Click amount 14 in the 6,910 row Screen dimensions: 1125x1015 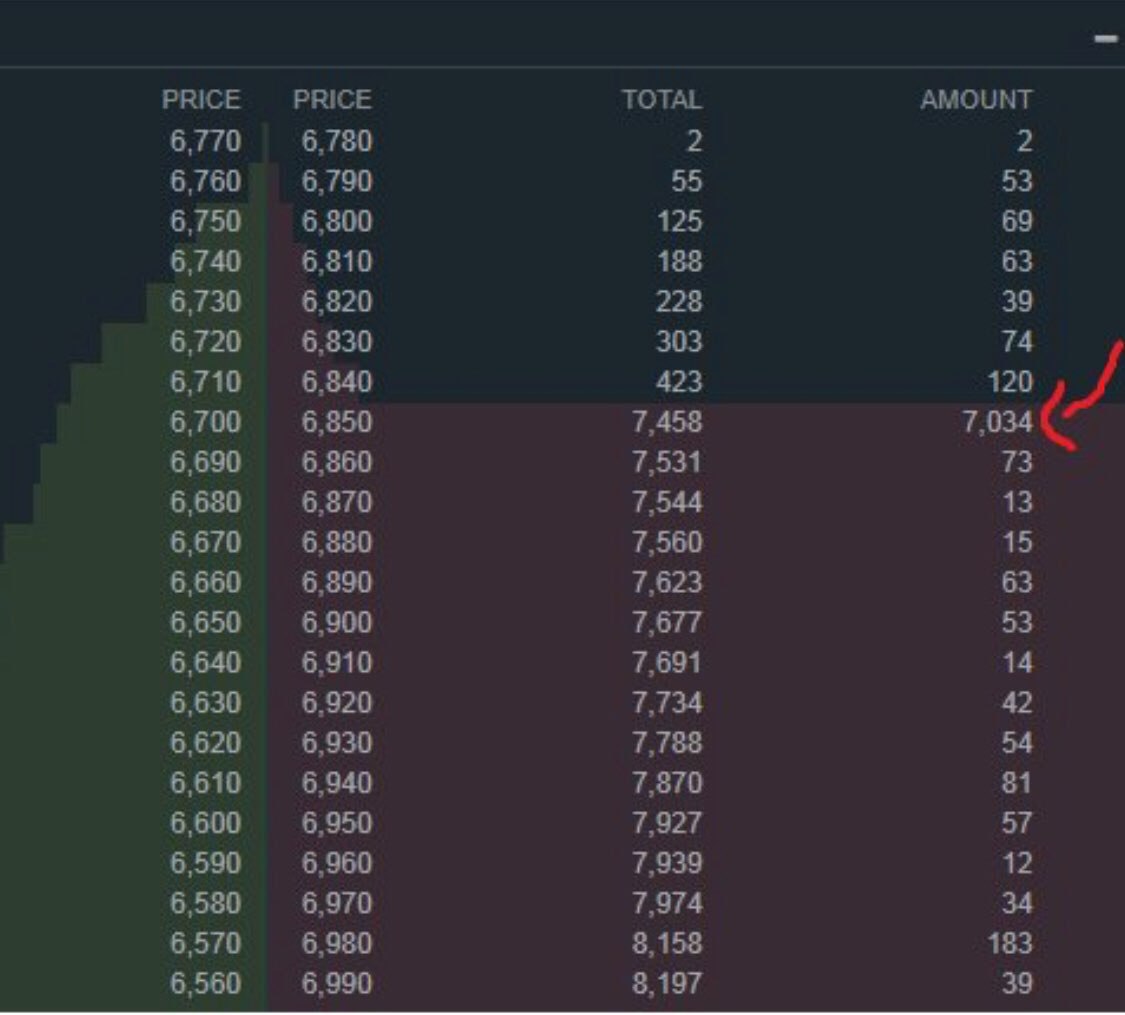pos(1017,664)
